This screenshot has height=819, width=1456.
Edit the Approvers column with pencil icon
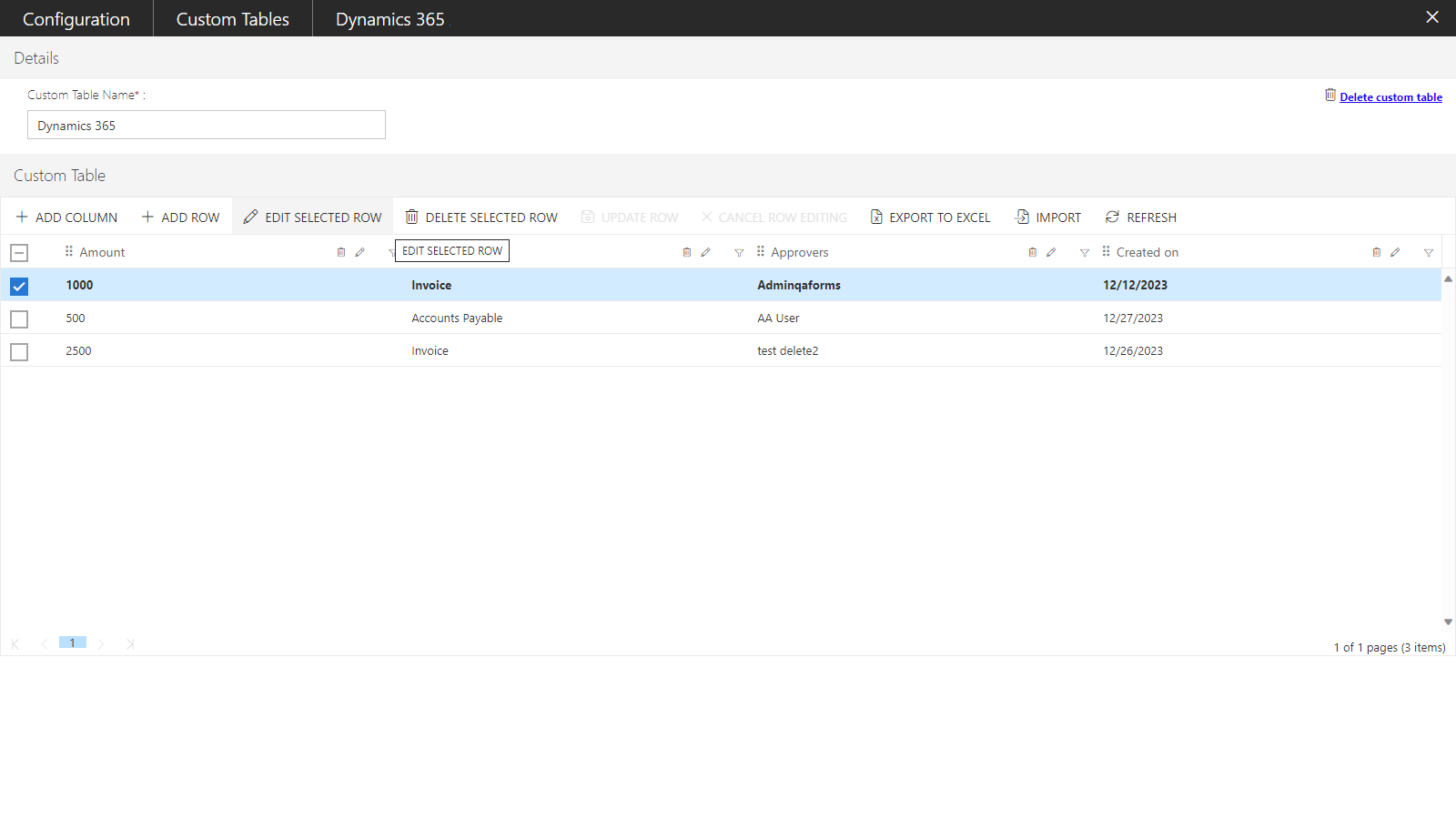pyautogui.click(x=1051, y=252)
